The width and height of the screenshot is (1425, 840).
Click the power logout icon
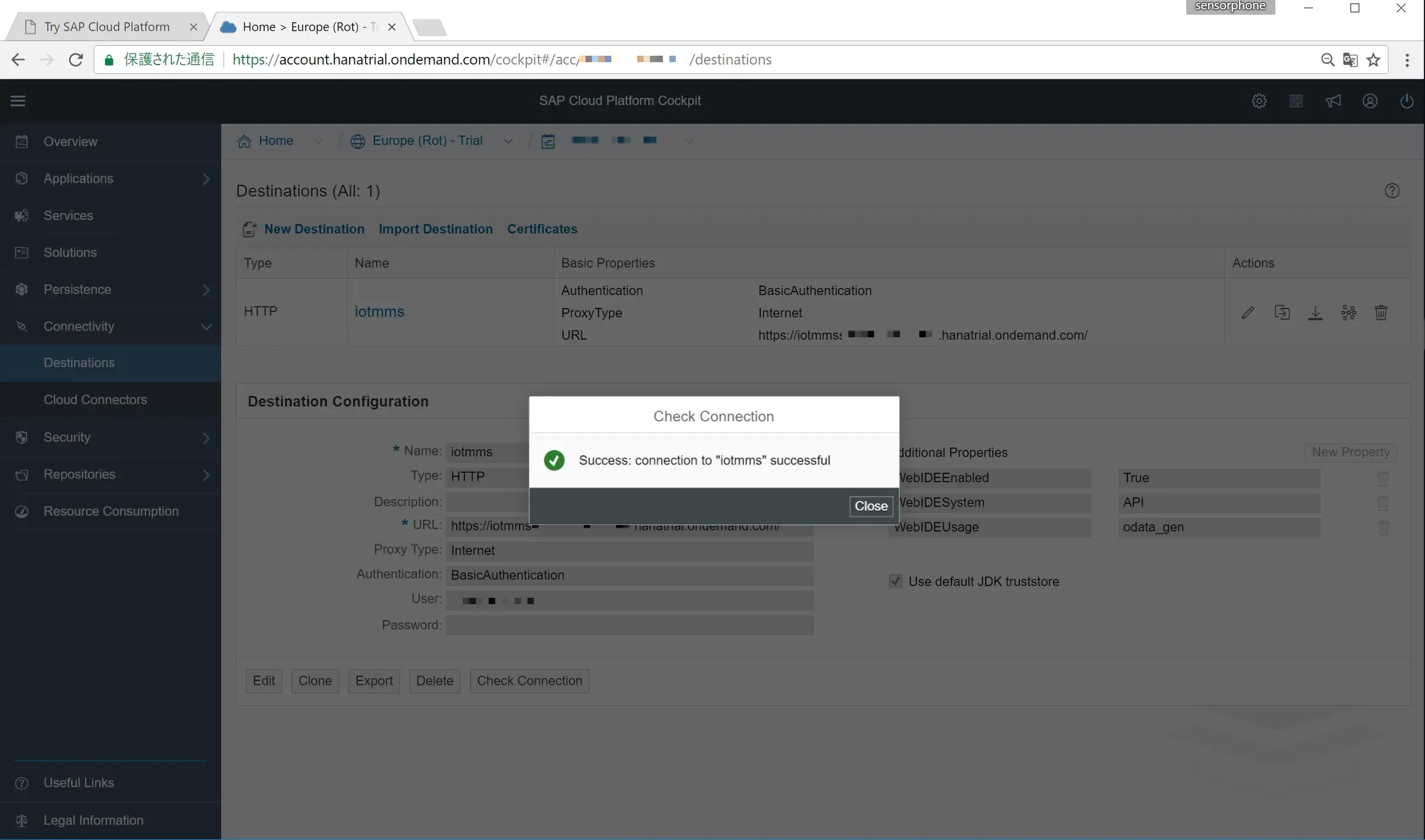(1407, 101)
